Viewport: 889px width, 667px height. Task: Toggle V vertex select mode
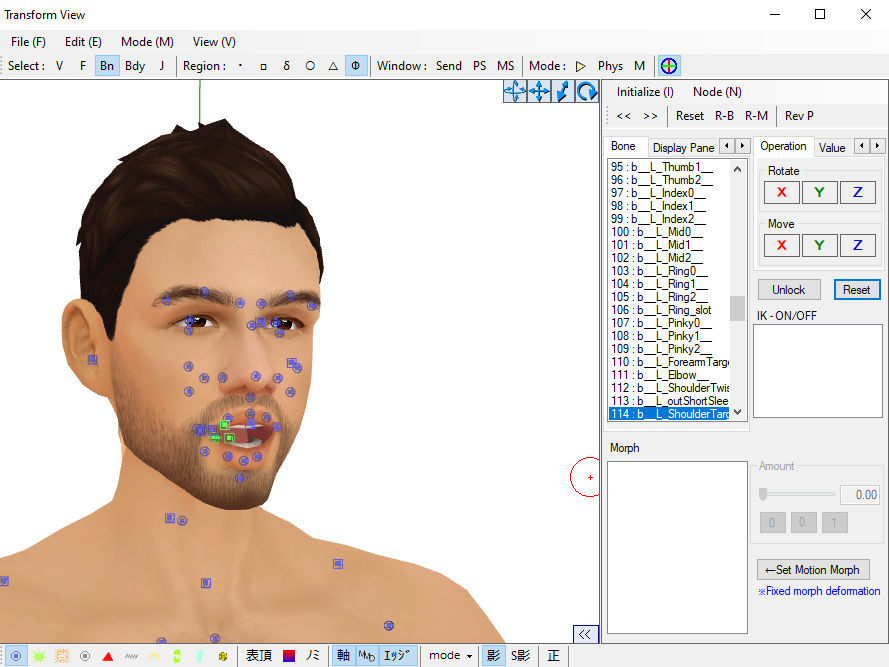click(x=60, y=66)
